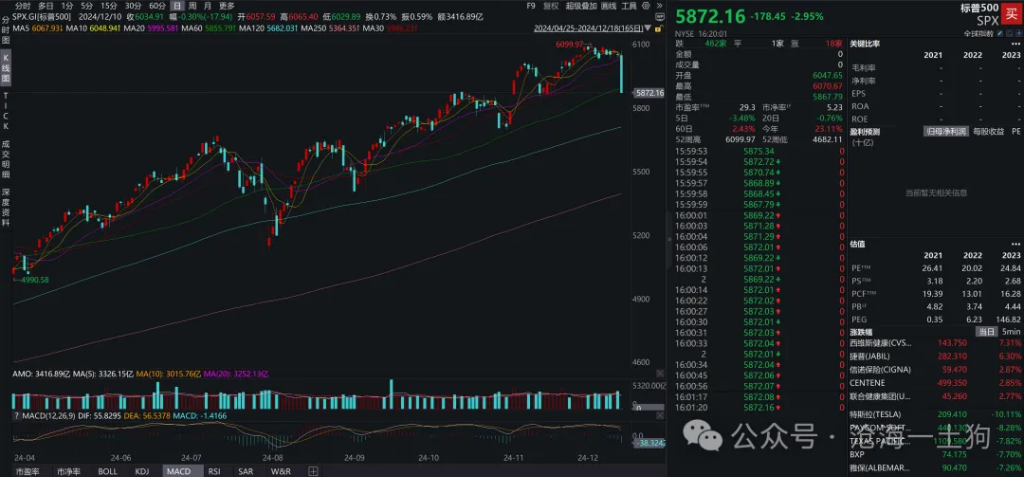
Task: Click the red 买 (buy) button
Action: click(x=1011, y=9)
